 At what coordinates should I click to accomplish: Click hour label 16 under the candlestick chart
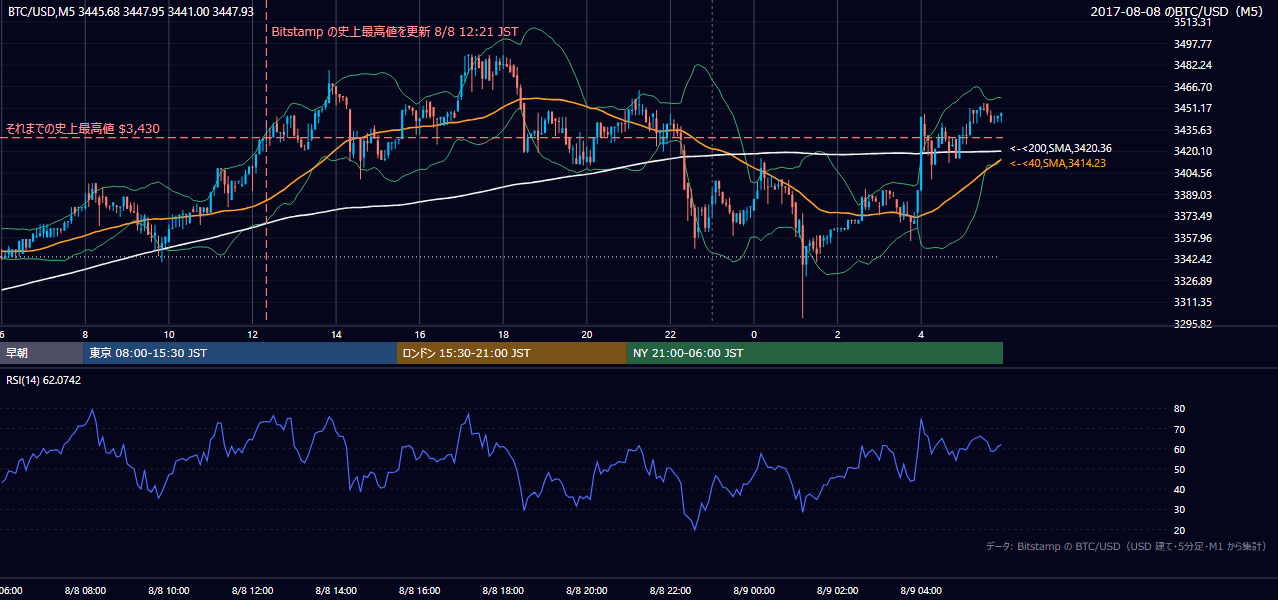tap(420, 334)
